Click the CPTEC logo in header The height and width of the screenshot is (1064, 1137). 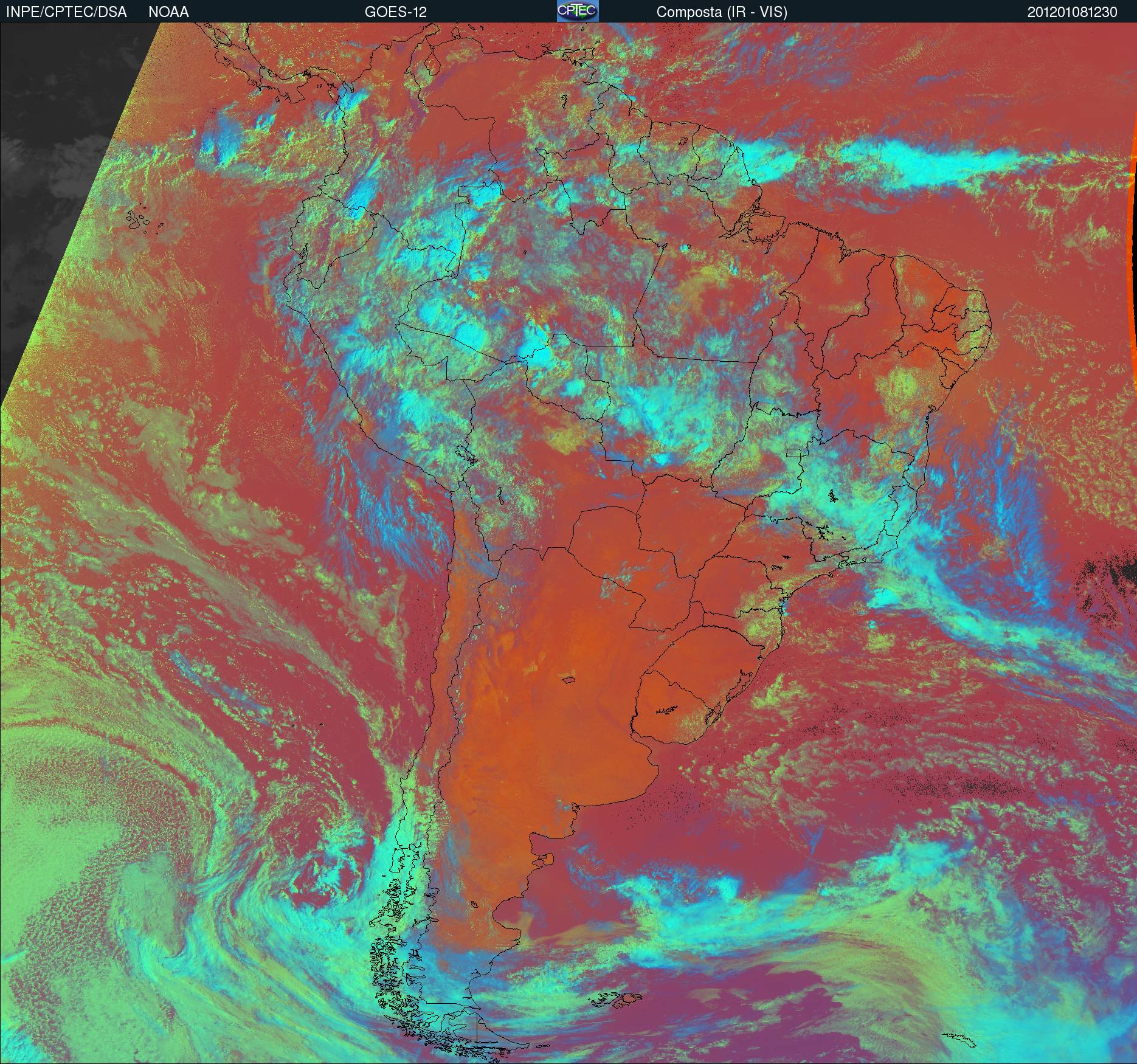(578, 11)
